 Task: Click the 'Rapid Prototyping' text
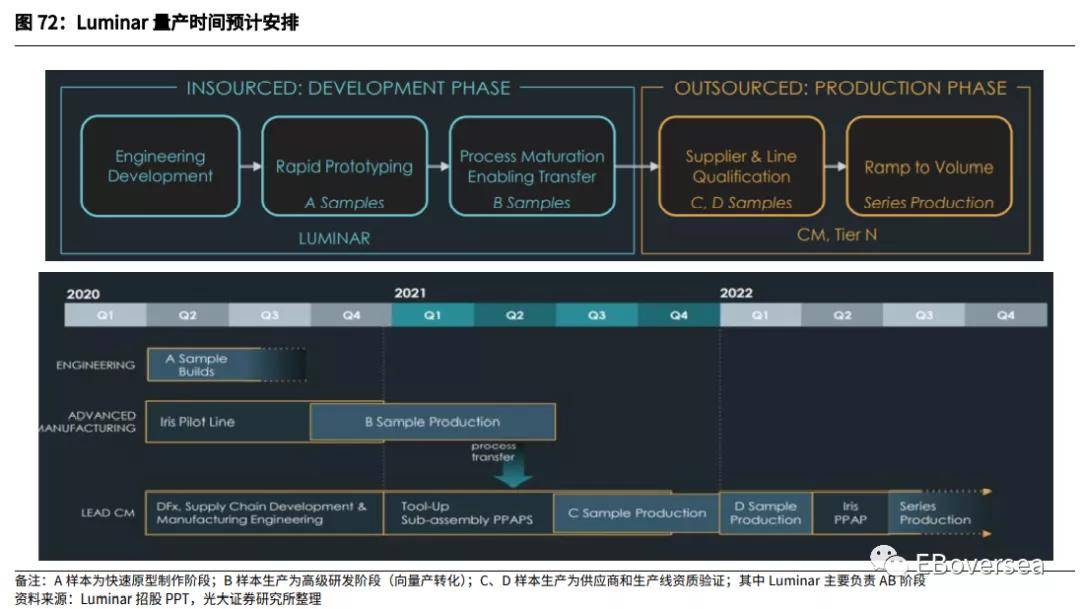344,167
